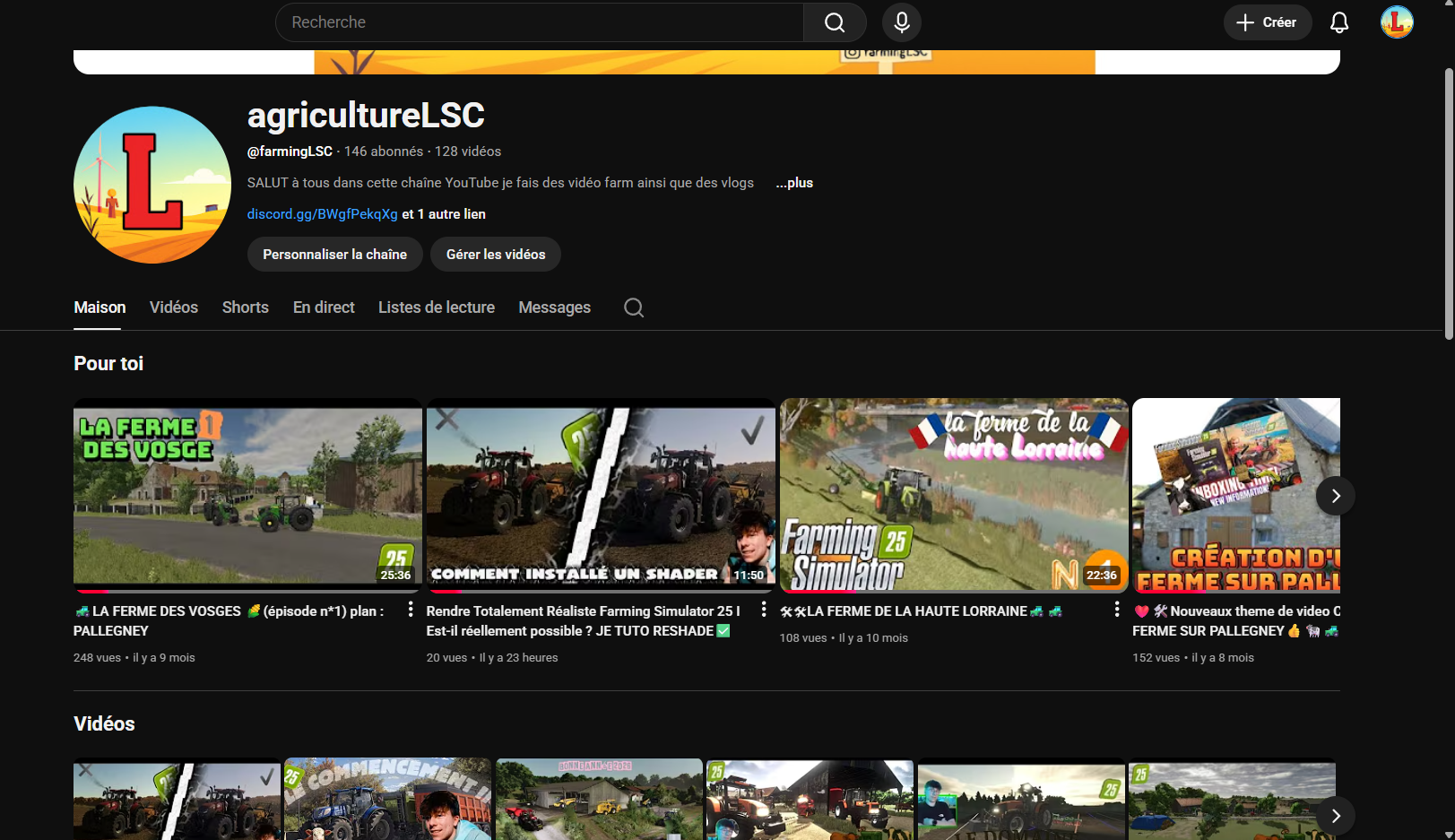Click the search magnifier button

(834, 22)
